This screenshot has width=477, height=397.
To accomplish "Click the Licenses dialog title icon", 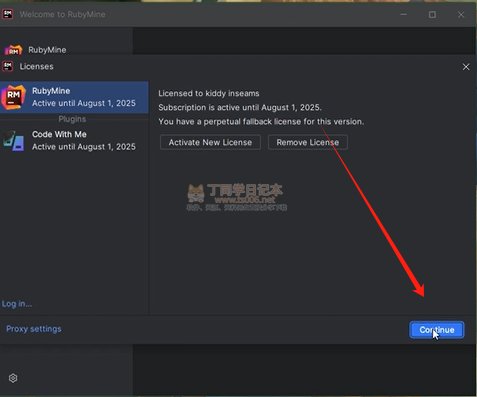I will click(x=8, y=66).
